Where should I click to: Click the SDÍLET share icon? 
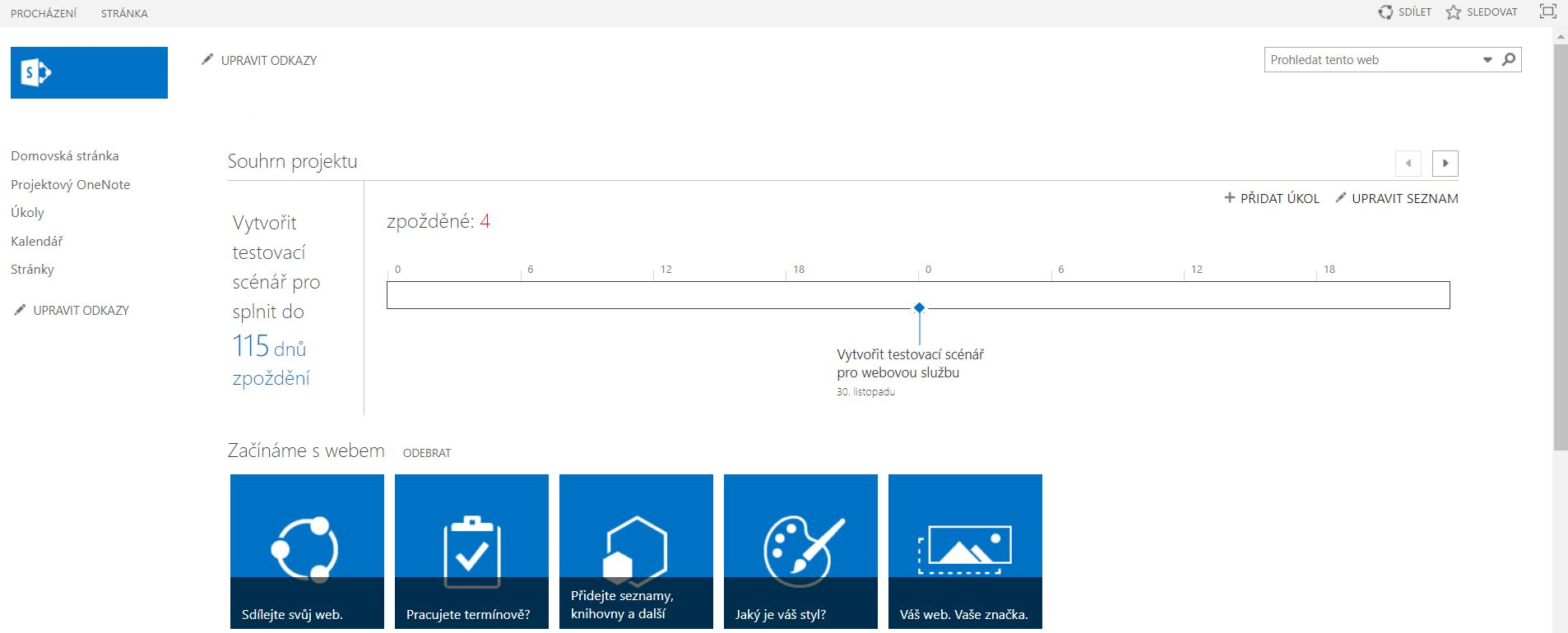pos(1386,12)
